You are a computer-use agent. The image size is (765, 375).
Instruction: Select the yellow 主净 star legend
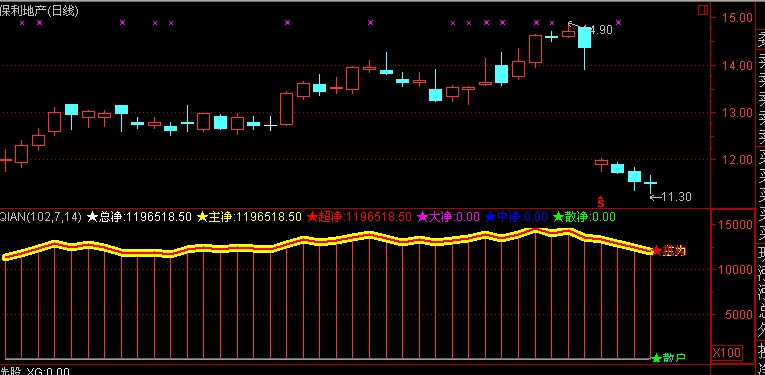point(249,217)
